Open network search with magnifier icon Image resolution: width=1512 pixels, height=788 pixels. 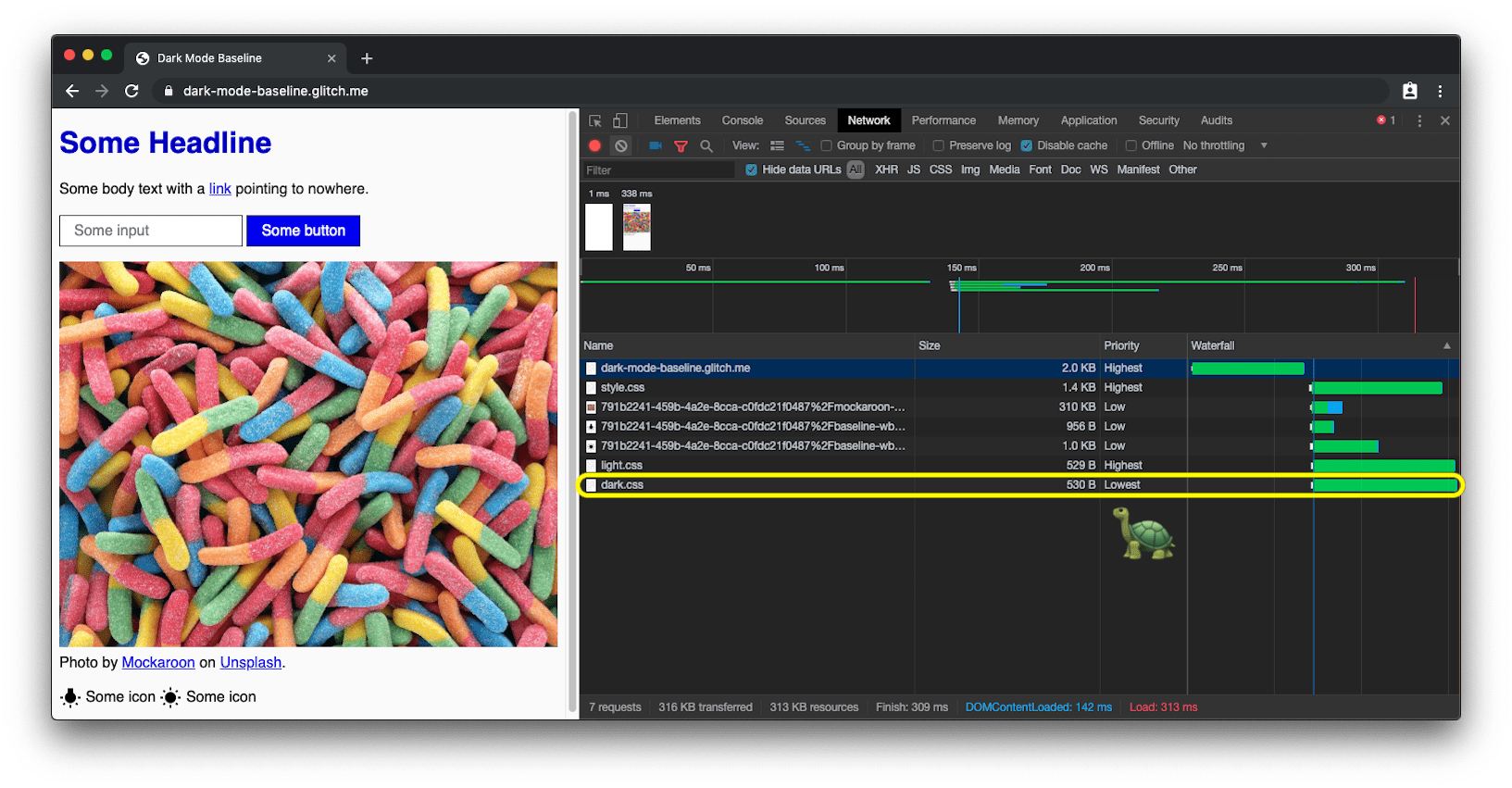click(706, 145)
